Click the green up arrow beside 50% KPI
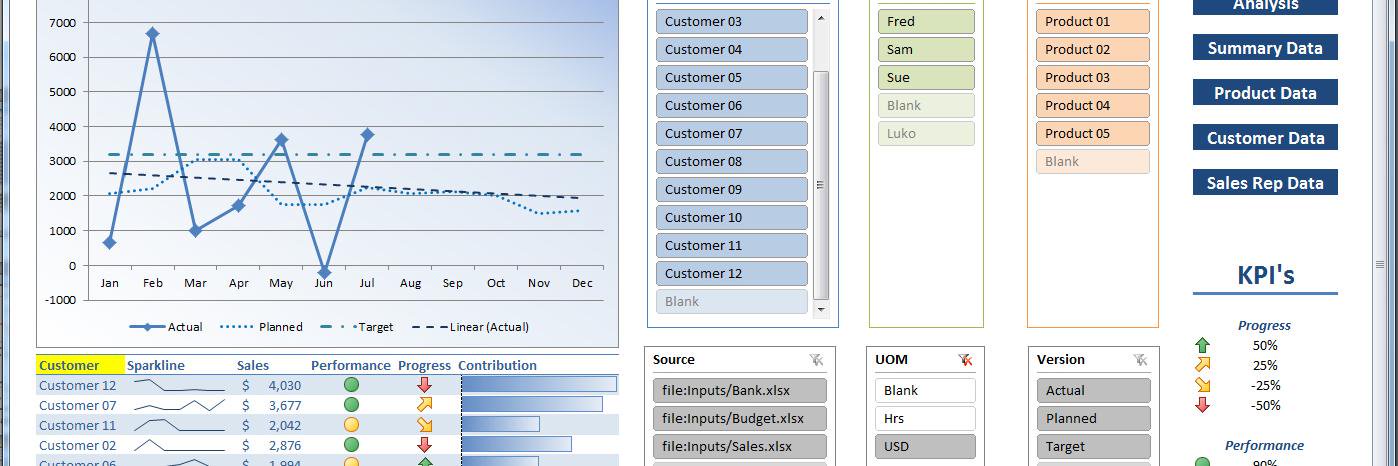Image resolution: width=1398 pixels, height=466 pixels. (1202, 345)
